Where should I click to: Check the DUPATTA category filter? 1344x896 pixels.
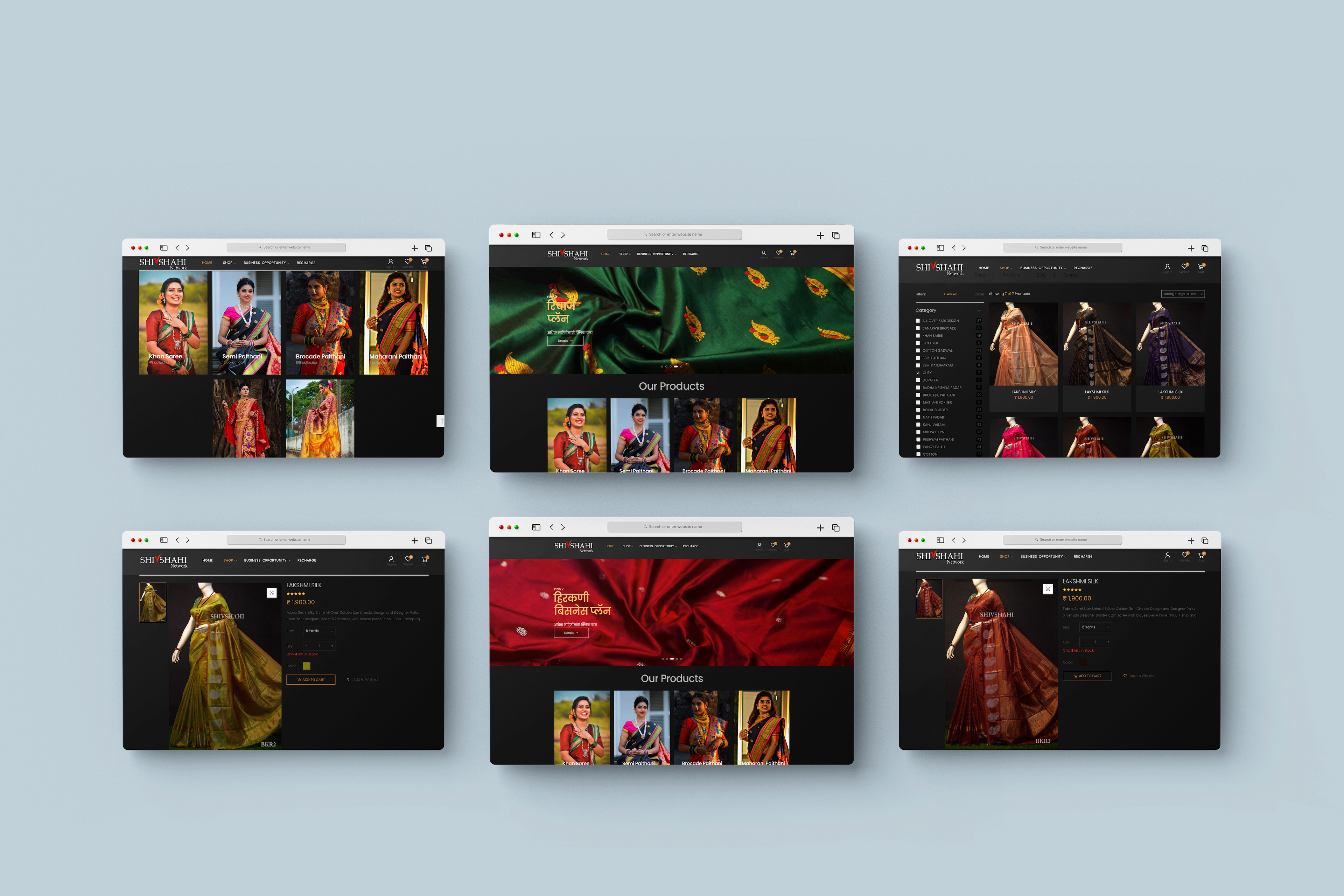tap(918, 380)
